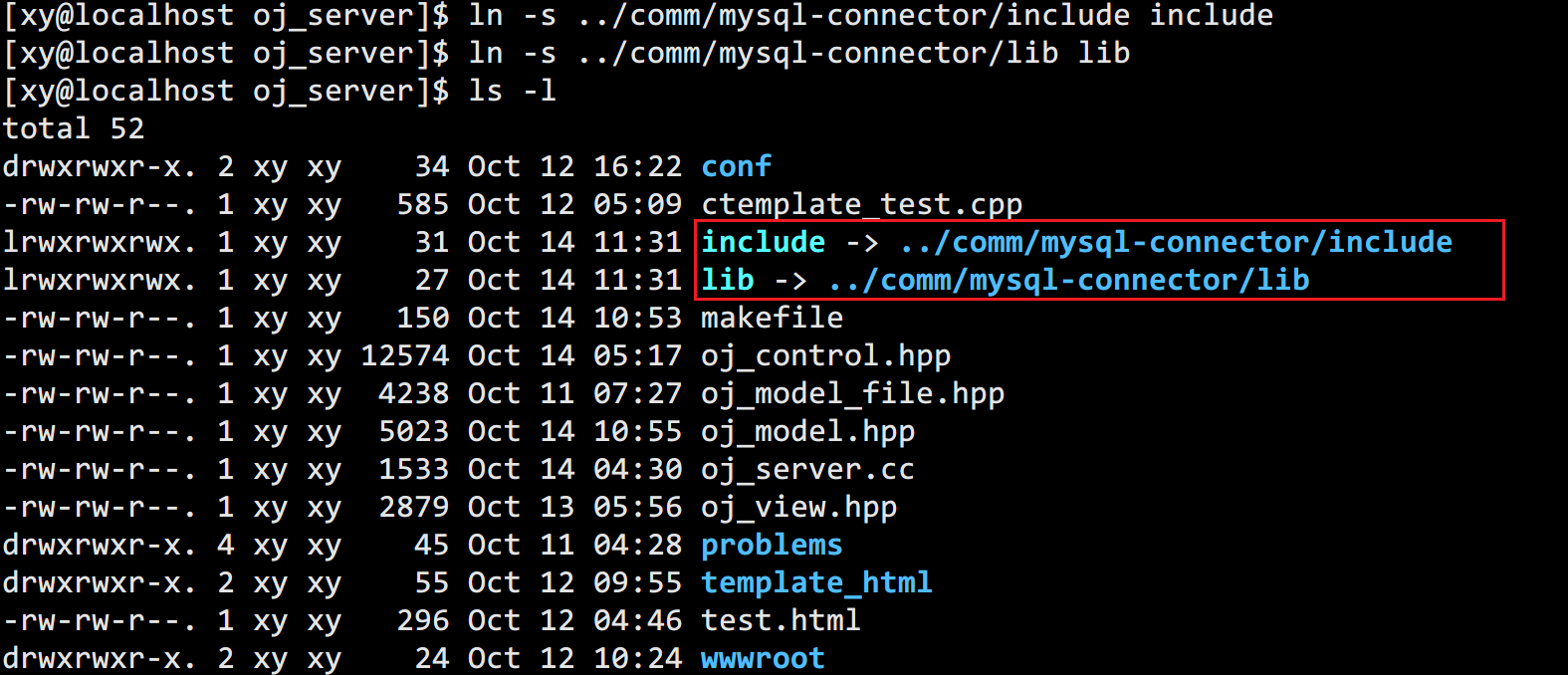Select the oj_model.hpp filename
Screen dimensions: 1568x675
point(807,431)
